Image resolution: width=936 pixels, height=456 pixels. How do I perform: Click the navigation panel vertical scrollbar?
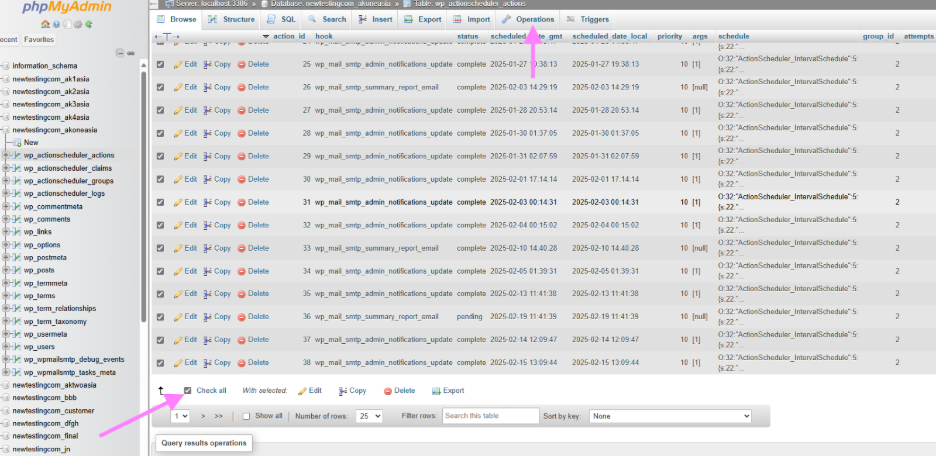(x=143, y=197)
